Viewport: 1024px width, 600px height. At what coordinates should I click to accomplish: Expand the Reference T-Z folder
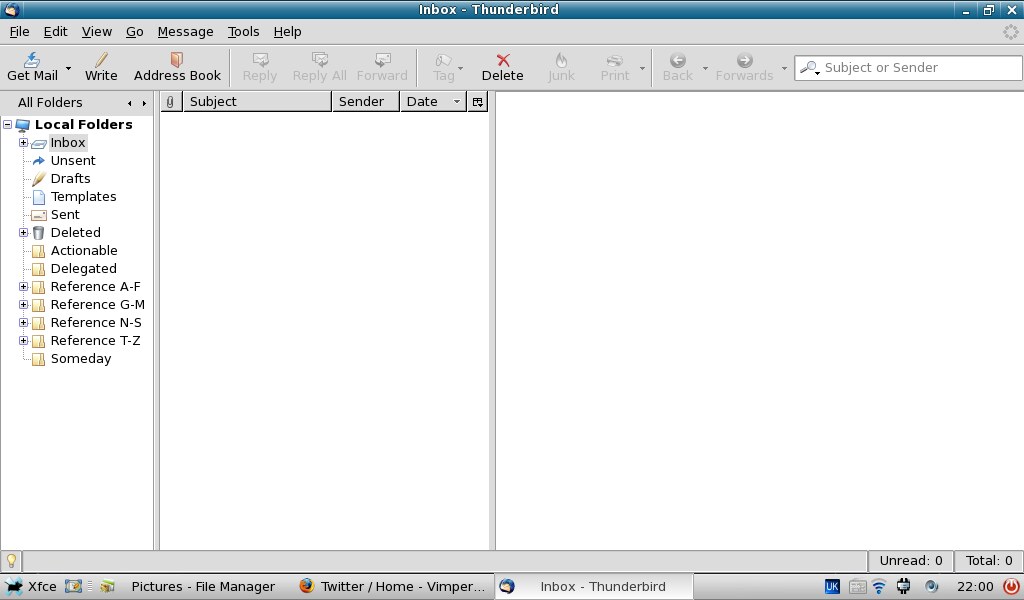click(24, 341)
